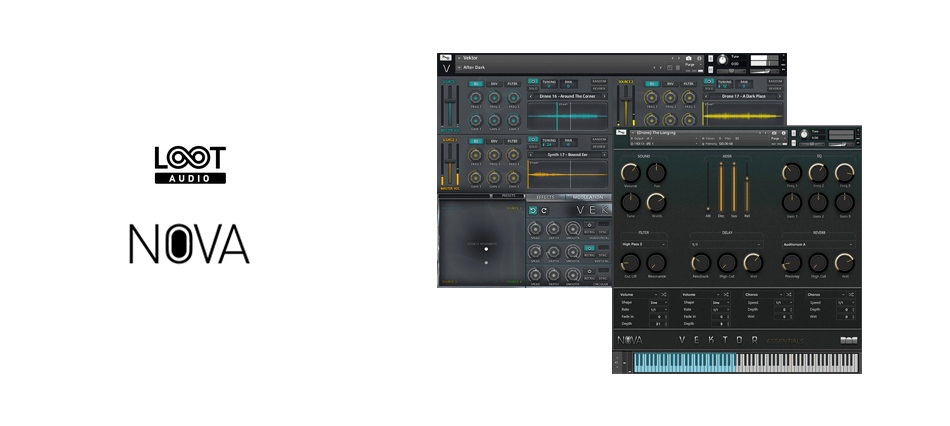Image resolution: width=950 pixels, height=426 pixels.
Task: Click the NOVA logo at bottom of Essentials panel
Action: (x=630, y=339)
